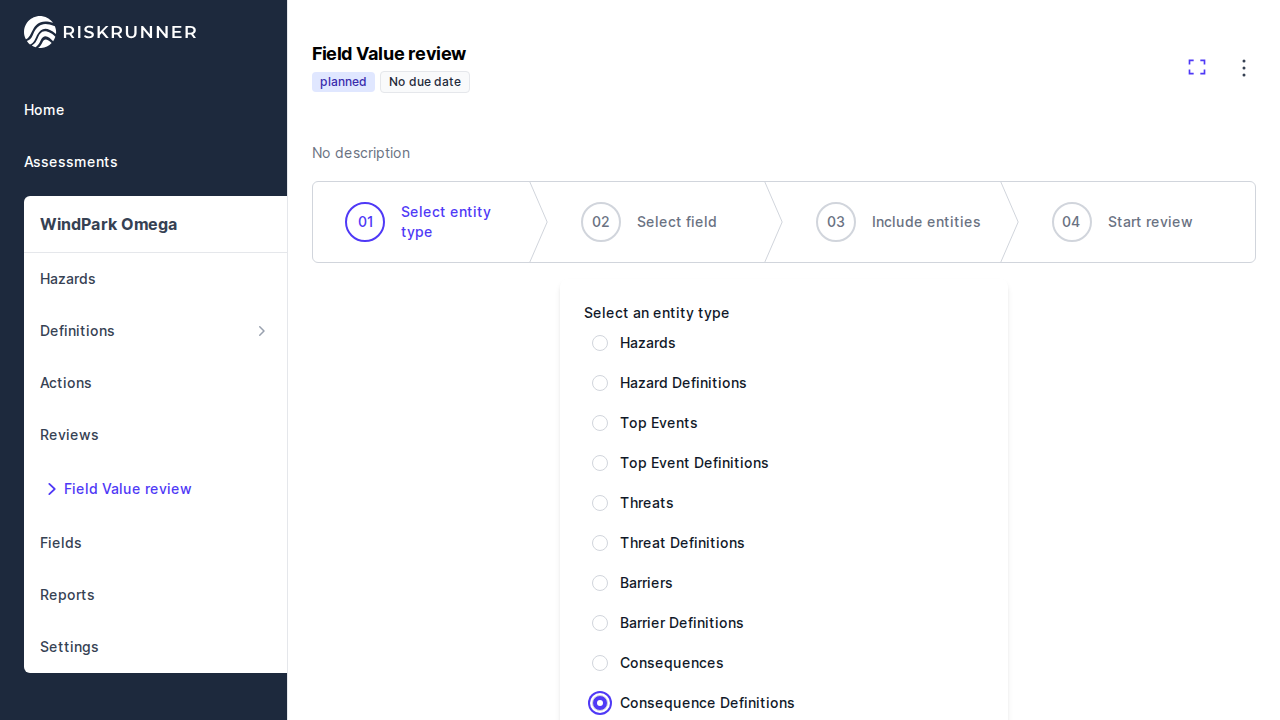Open the Reports sidebar item
This screenshot has height=720, width=1280.
coord(67,595)
